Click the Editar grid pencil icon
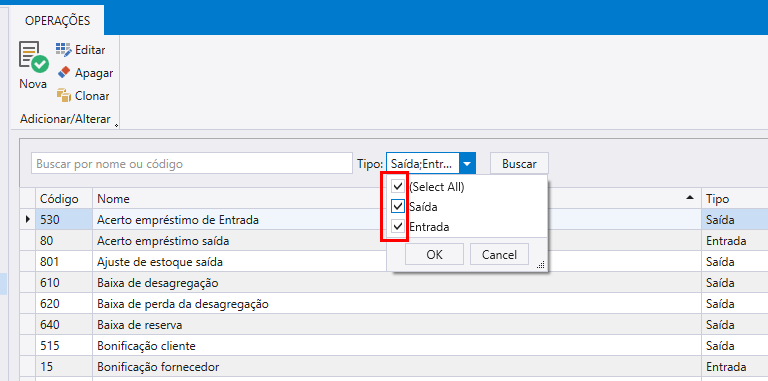Image resolution: width=768 pixels, height=381 pixels. tap(64, 49)
